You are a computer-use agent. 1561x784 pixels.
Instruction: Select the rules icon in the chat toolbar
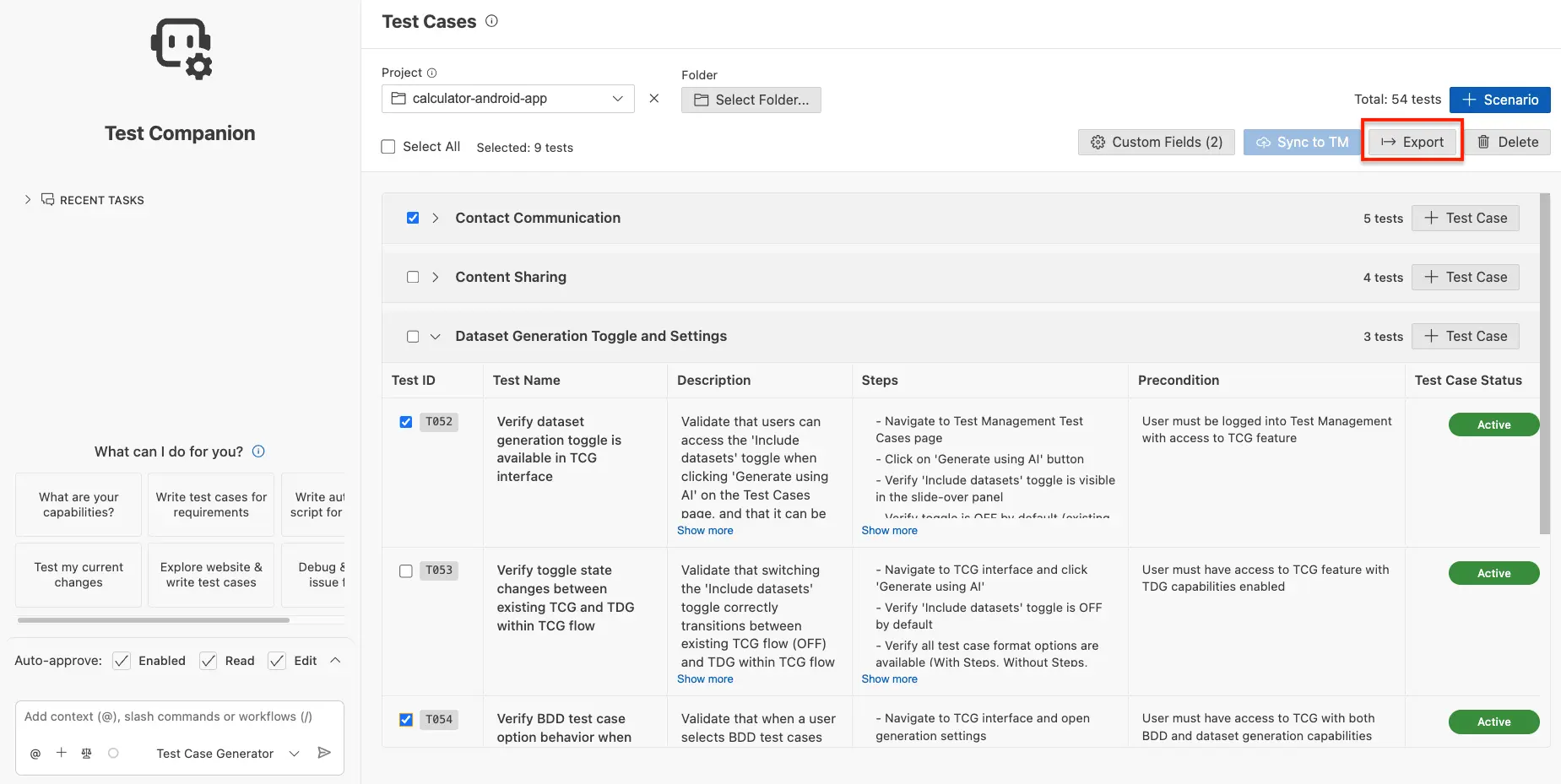(x=86, y=752)
